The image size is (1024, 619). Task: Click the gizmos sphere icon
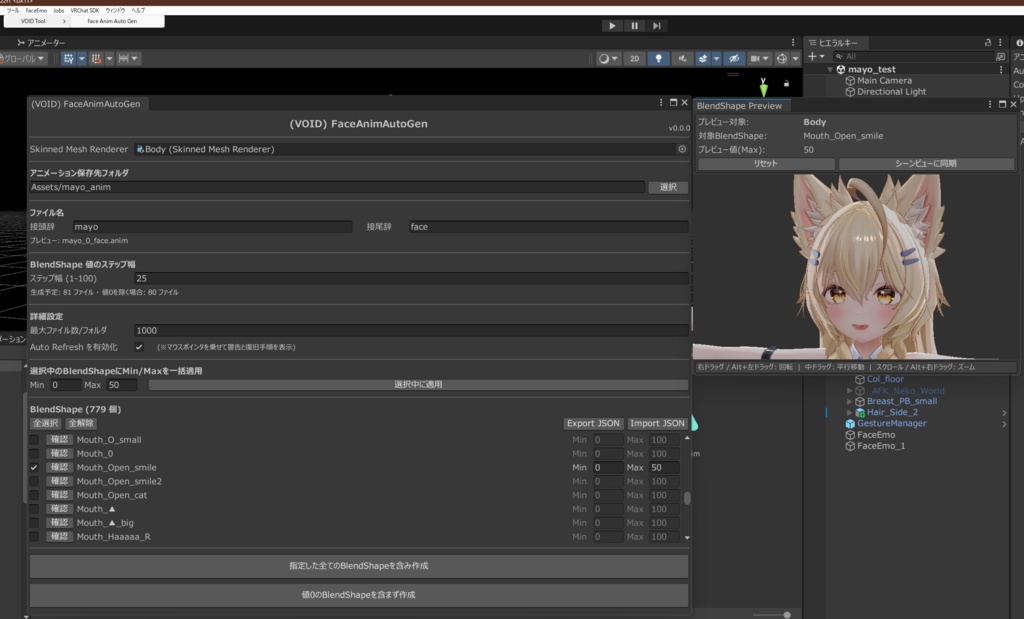(x=782, y=58)
